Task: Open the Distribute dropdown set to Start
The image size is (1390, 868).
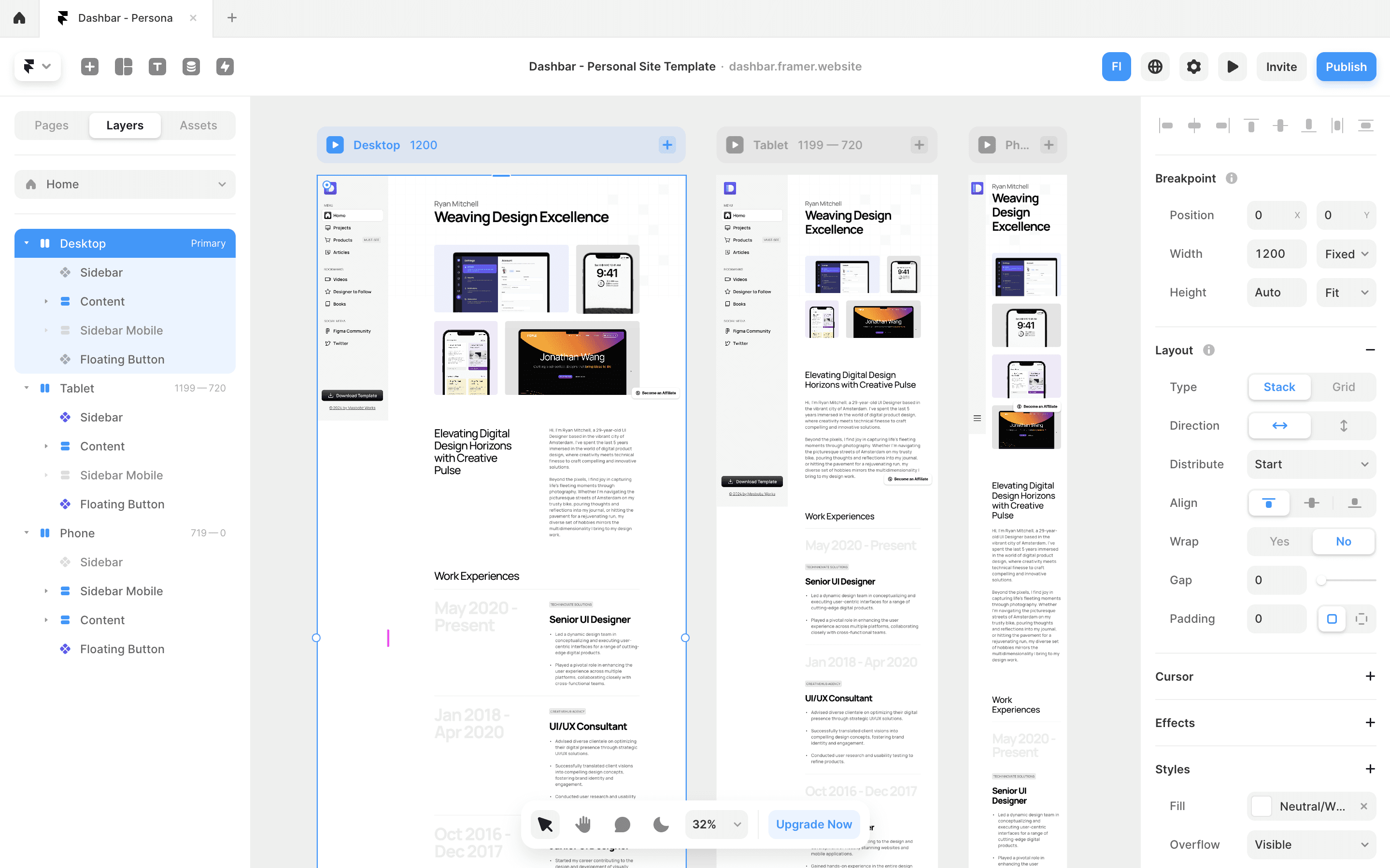Action: pyautogui.click(x=1311, y=464)
